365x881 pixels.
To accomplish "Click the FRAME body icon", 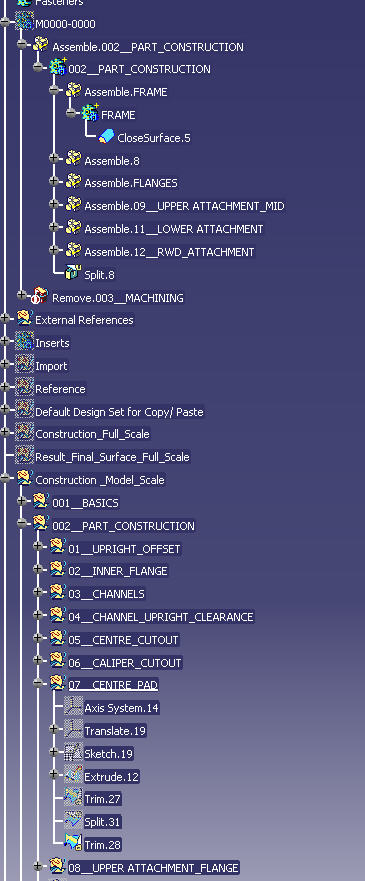I will (90, 114).
